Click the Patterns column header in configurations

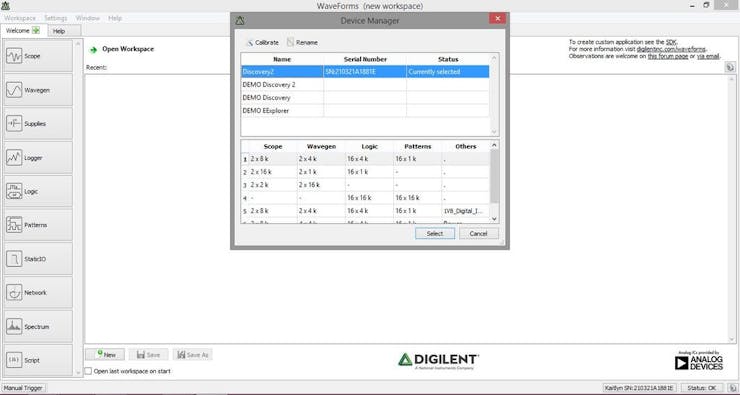point(418,146)
